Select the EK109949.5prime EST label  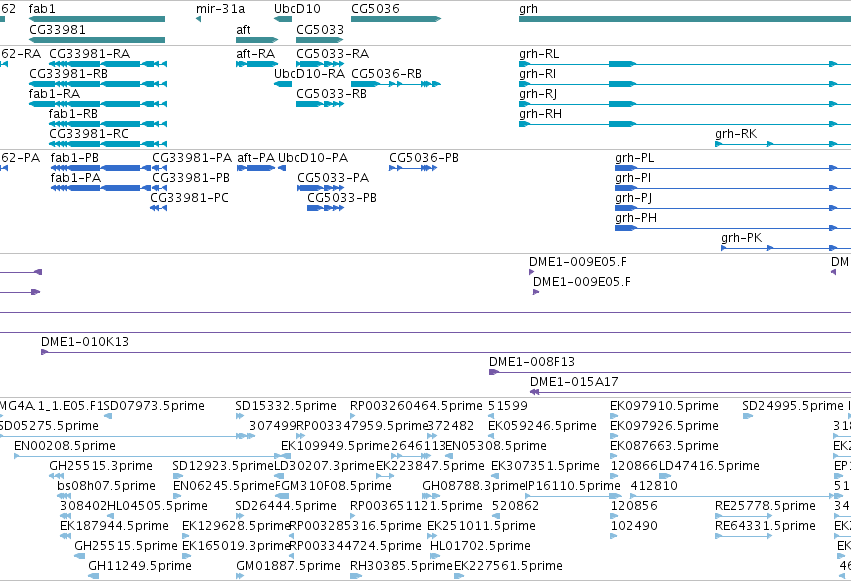(335, 446)
